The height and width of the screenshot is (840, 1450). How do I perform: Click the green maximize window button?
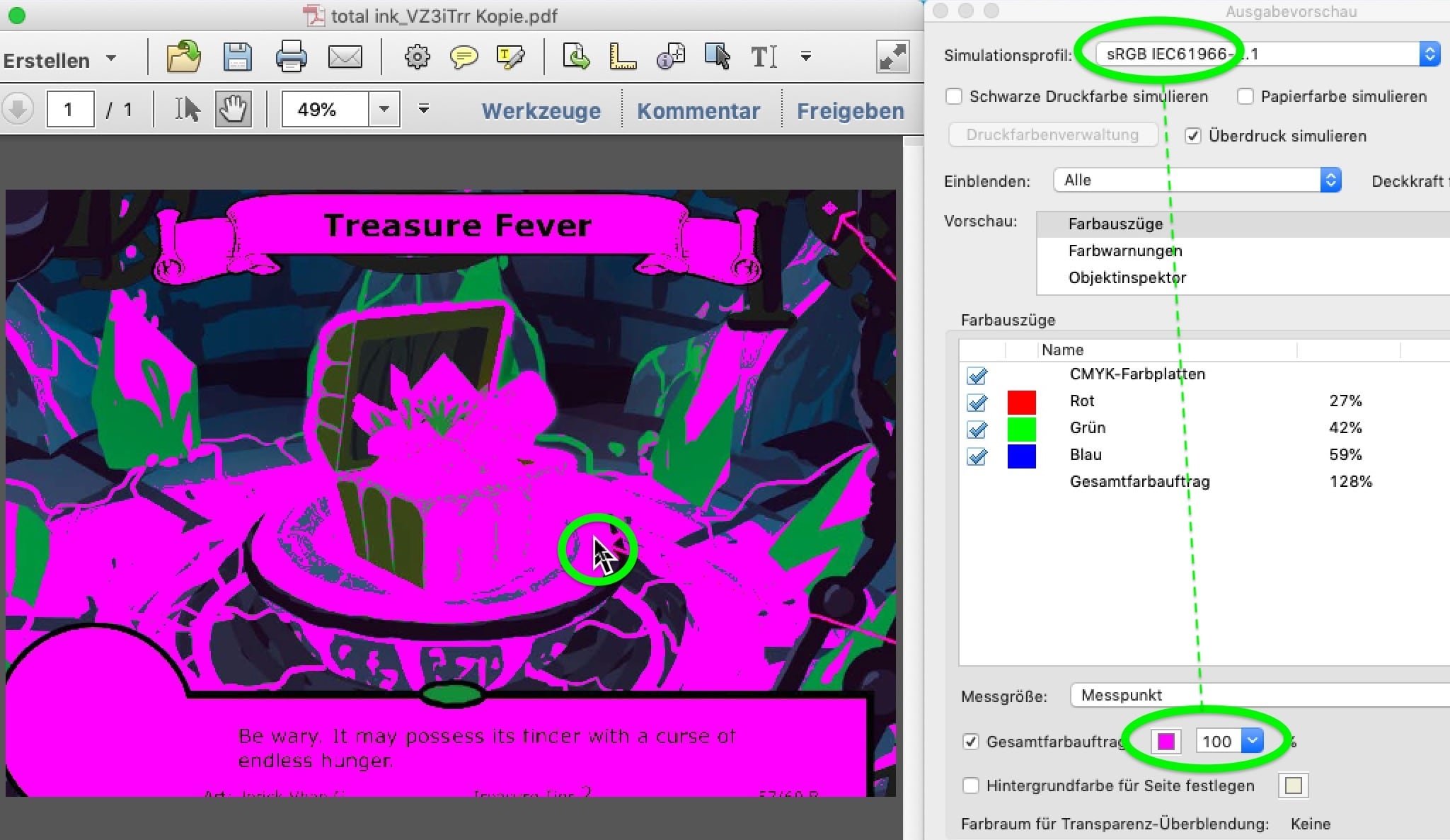(16, 15)
